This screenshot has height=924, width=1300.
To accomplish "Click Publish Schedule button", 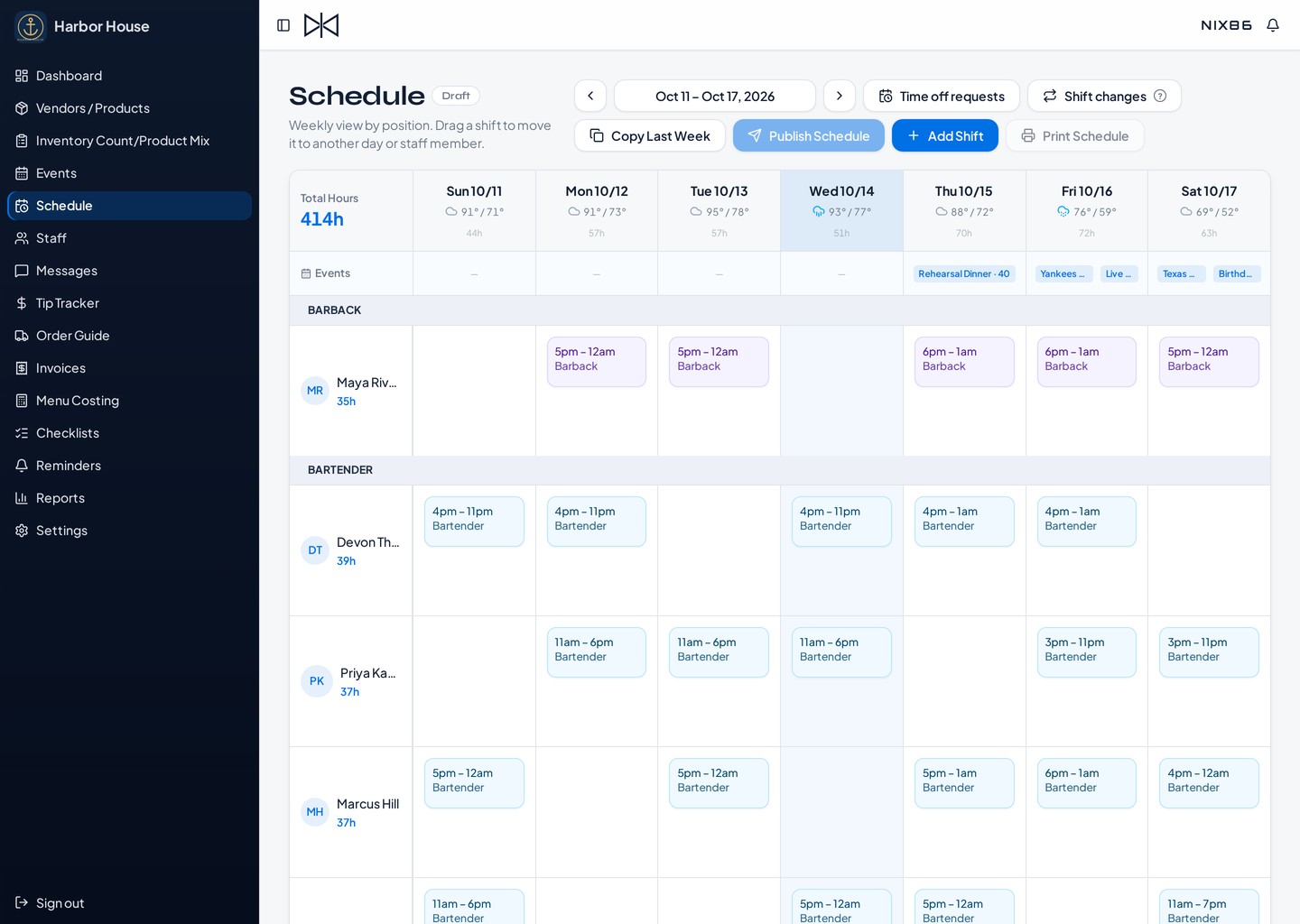I will (809, 135).
